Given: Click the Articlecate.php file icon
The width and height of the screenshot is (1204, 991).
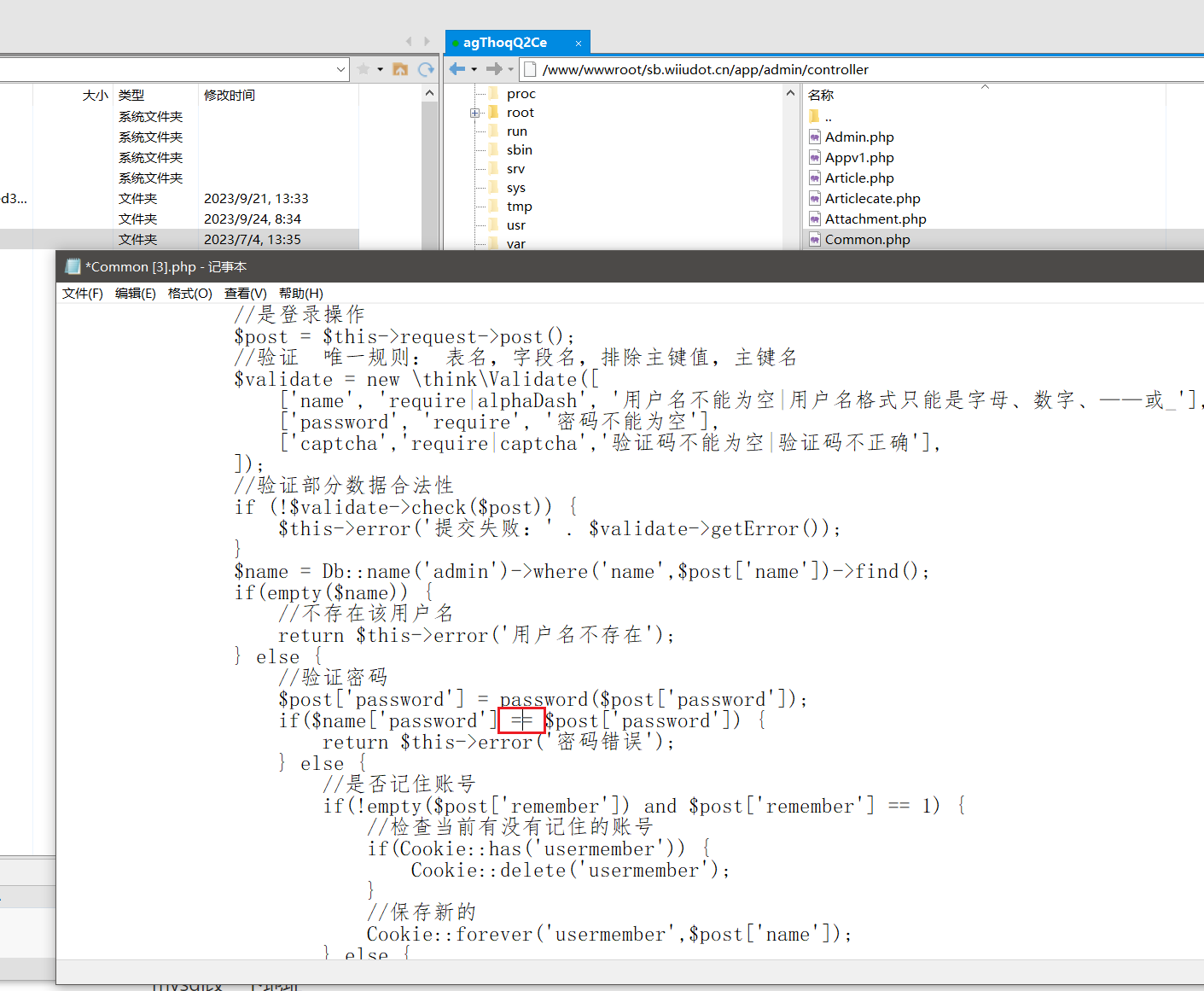Looking at the screenshot, I should pyautogui.click(x=815, y=198).
